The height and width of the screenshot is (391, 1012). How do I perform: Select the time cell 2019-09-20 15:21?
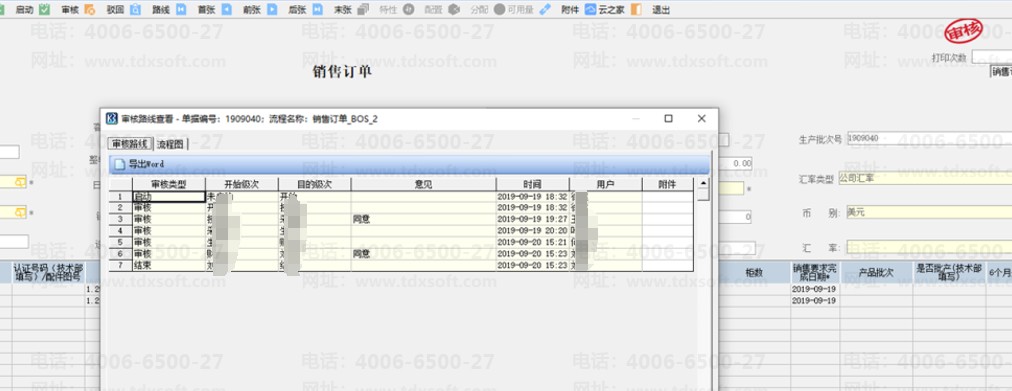pyautogui.click(x=532, y=243)
